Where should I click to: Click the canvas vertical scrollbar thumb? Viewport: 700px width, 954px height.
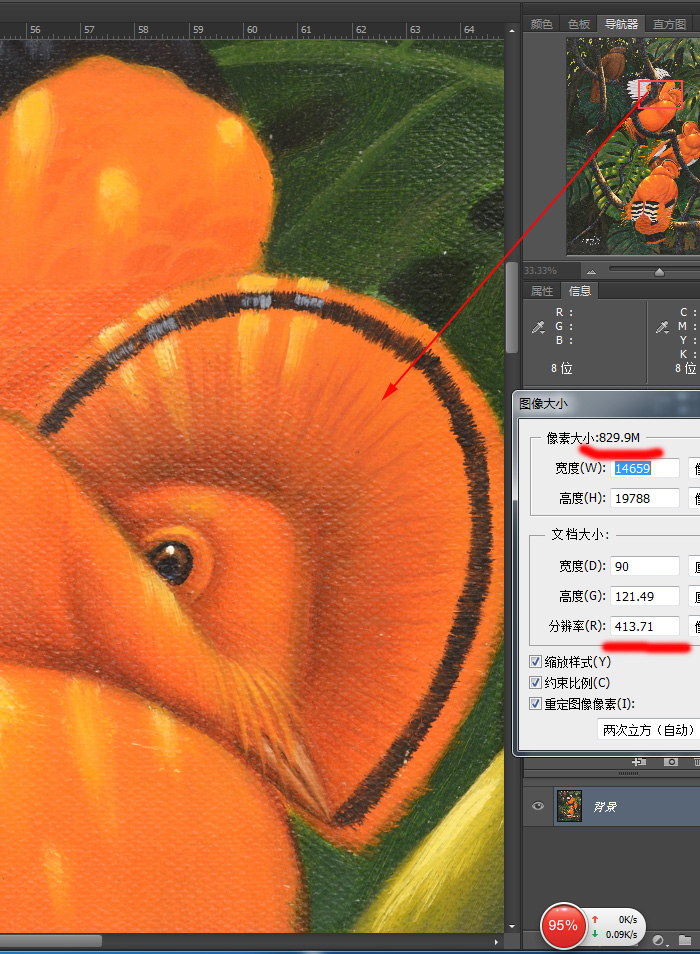(x=511, y=308)
